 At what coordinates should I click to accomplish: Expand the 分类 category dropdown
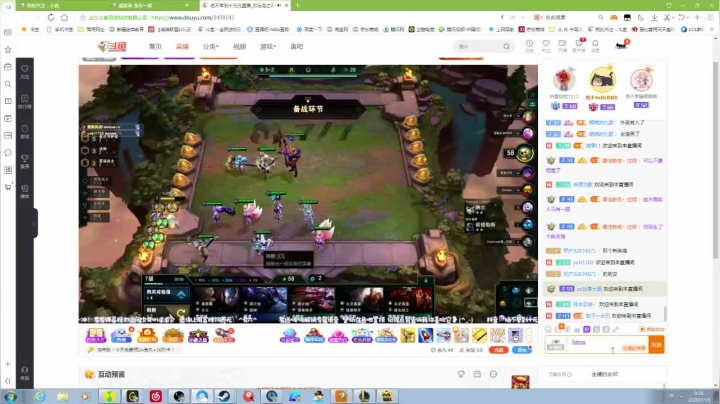coord(211,46)
